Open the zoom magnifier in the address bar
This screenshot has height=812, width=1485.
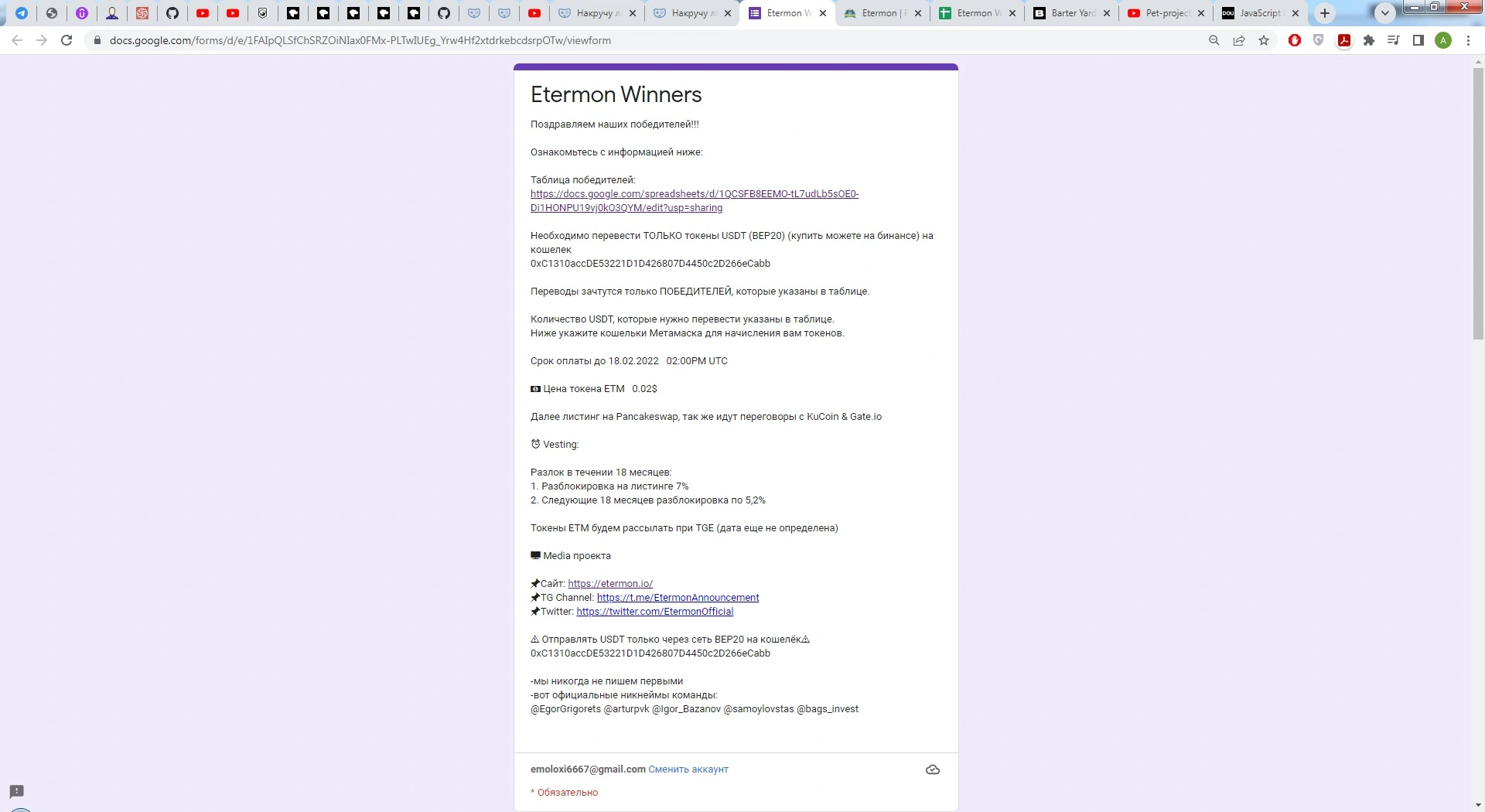1214,40
